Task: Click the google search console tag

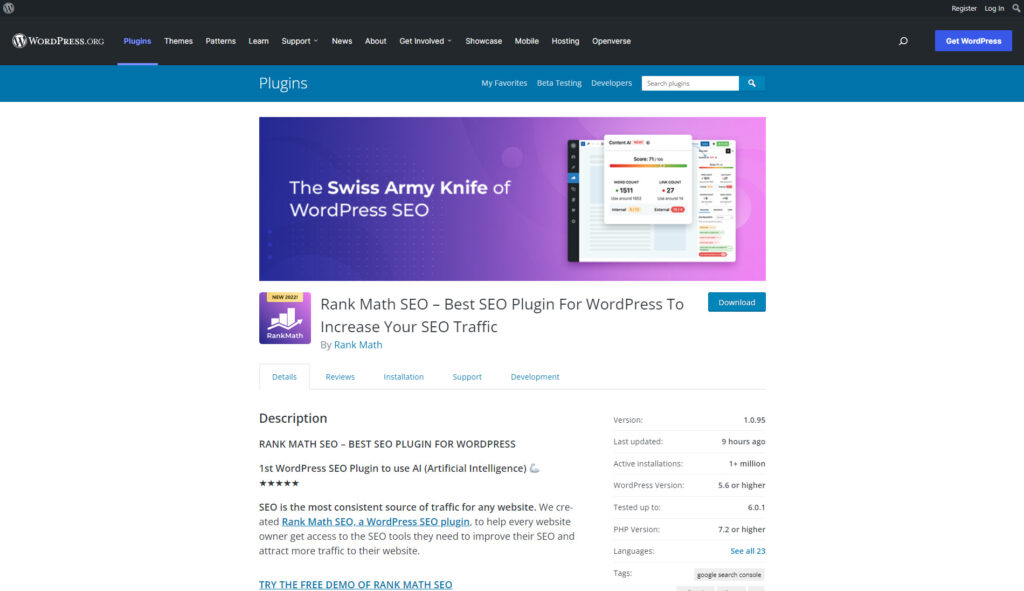Action: point(729,575)
